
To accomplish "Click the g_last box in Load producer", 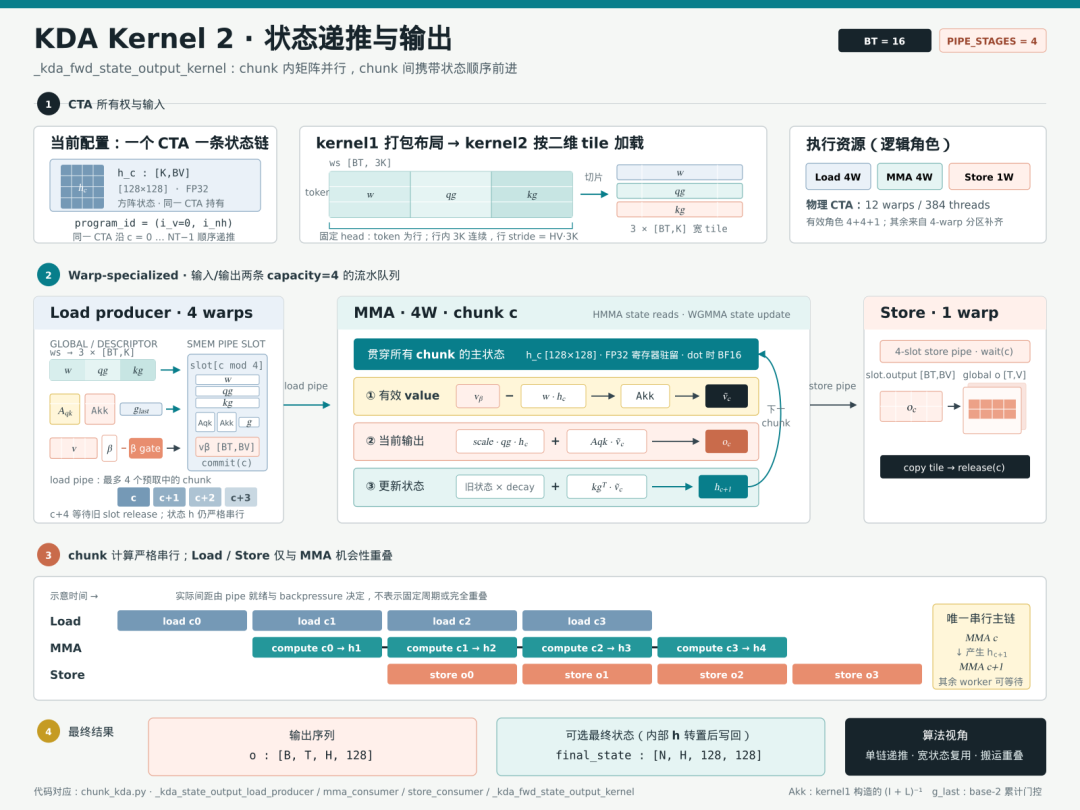I will [141, 410].
